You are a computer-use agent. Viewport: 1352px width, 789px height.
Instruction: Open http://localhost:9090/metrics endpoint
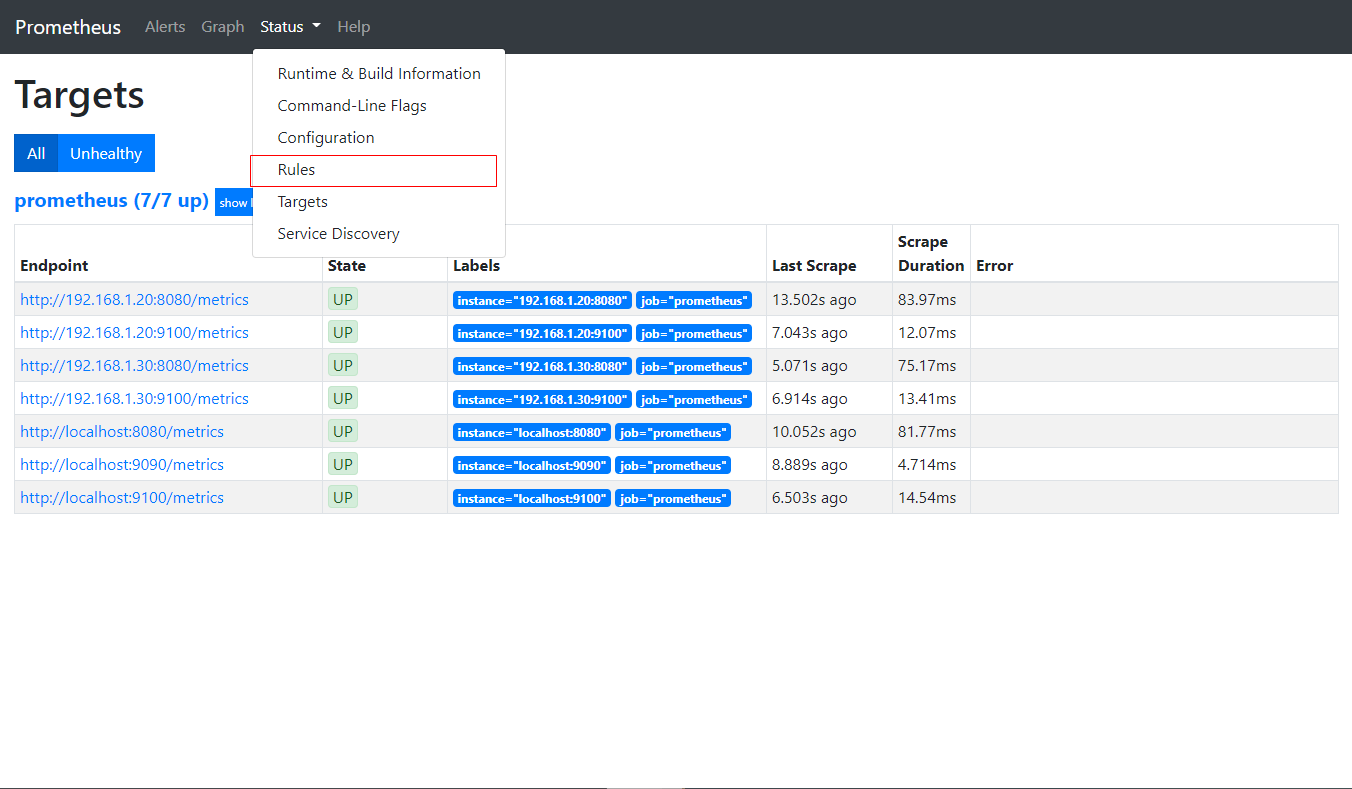pos(122,465)
